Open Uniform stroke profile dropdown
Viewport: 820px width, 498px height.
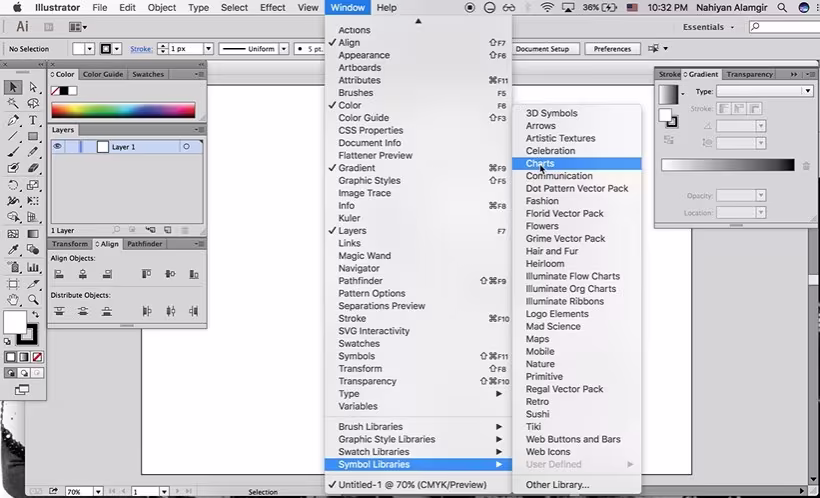point(284,49)
